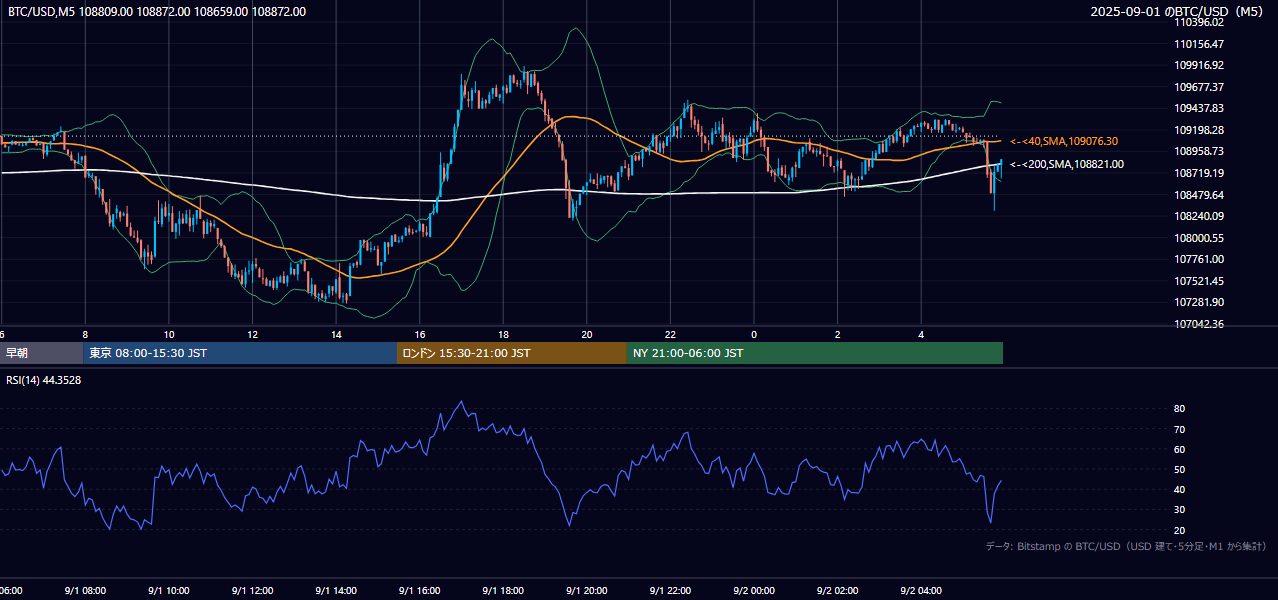Screen dimensions: 1278x600
Task: Click the bottom axis label 9/1 16:00
Action: (x=419, y=591)
